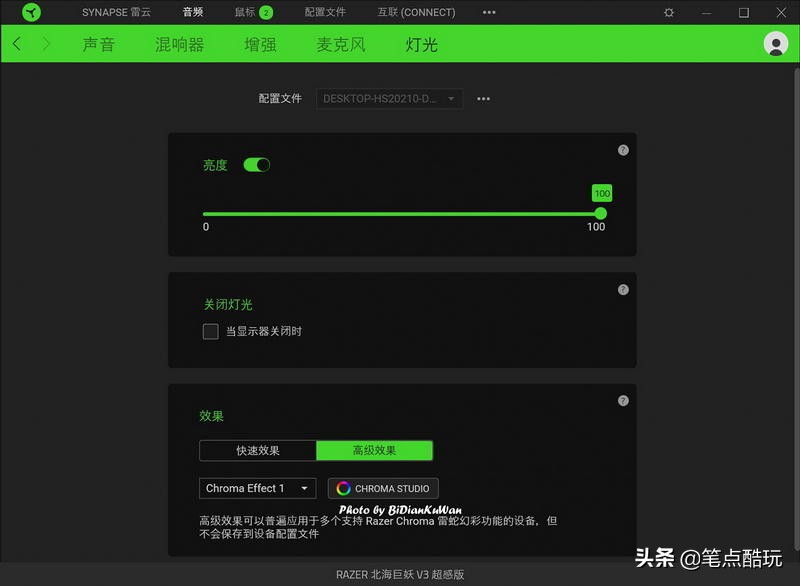Open the 鼠标 menu item
Viewport: 800px width, 586px height.
point(246,12)
